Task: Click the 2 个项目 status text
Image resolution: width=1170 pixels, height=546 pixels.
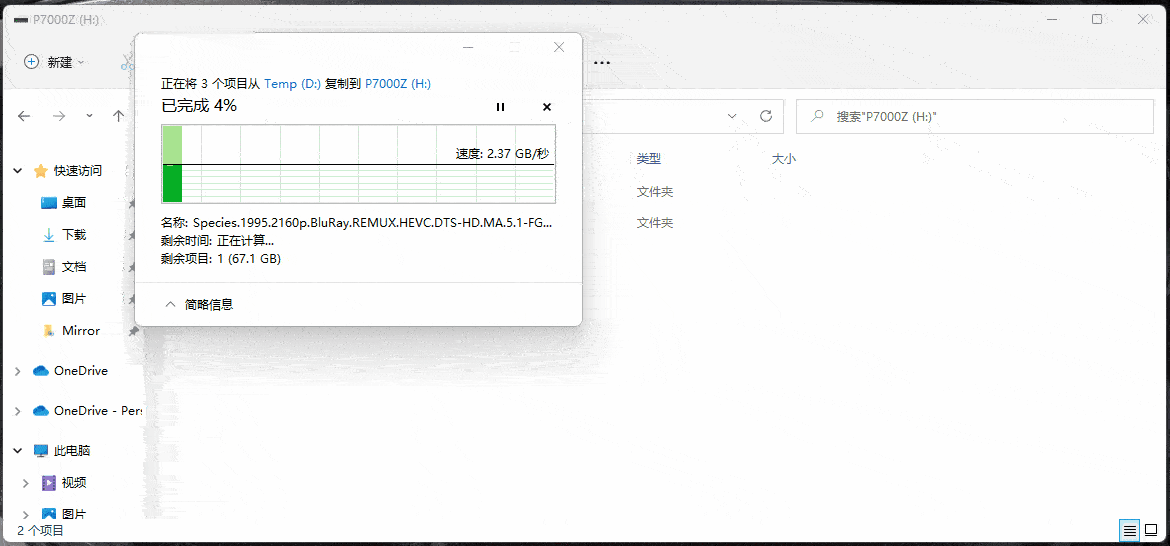Action: 40,531
